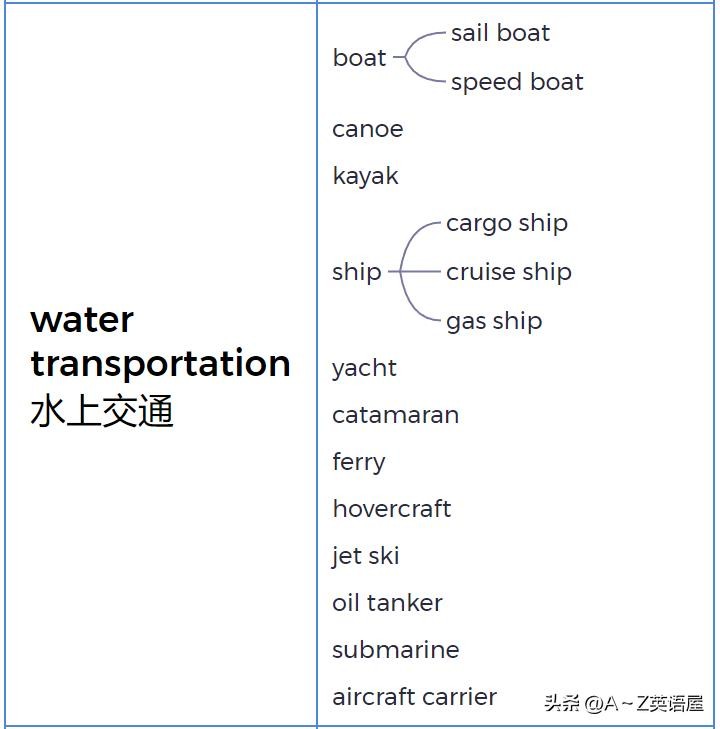Click the 'submarine' entry
This screenshot has width=720, height=729.
coord(395,650)
